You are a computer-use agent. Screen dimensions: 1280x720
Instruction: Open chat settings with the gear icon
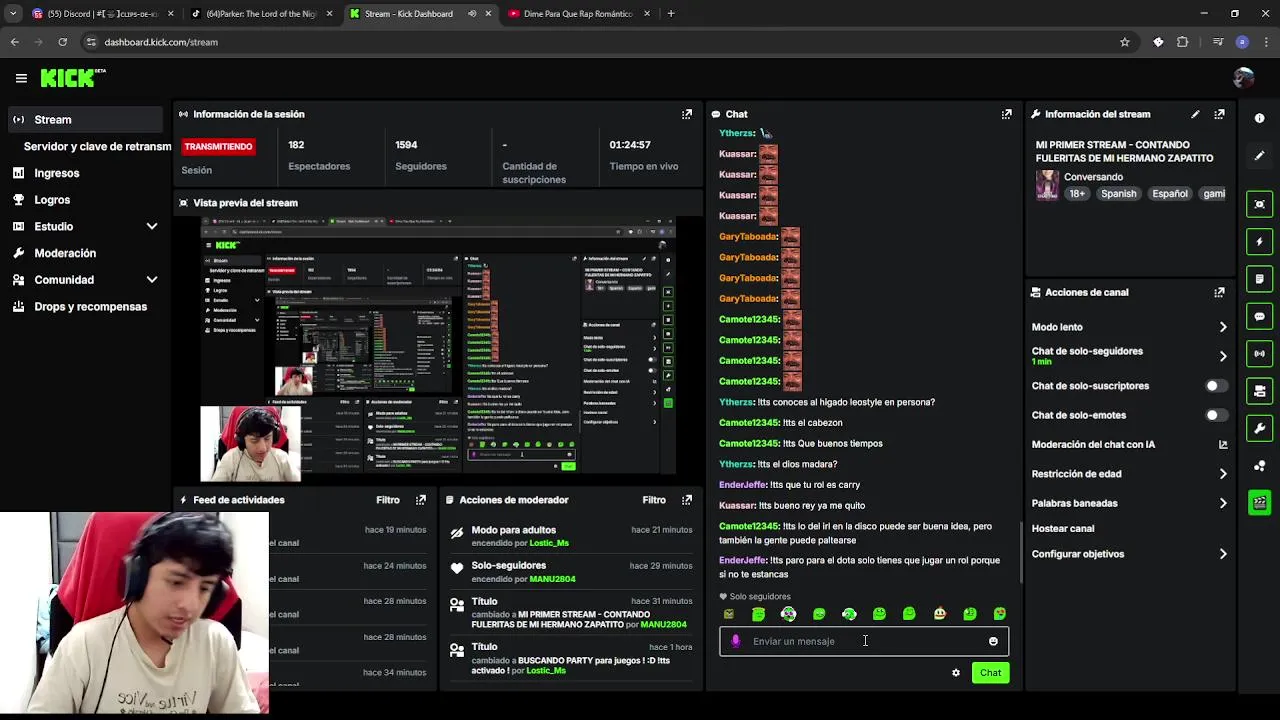click(x=956, y=673)
